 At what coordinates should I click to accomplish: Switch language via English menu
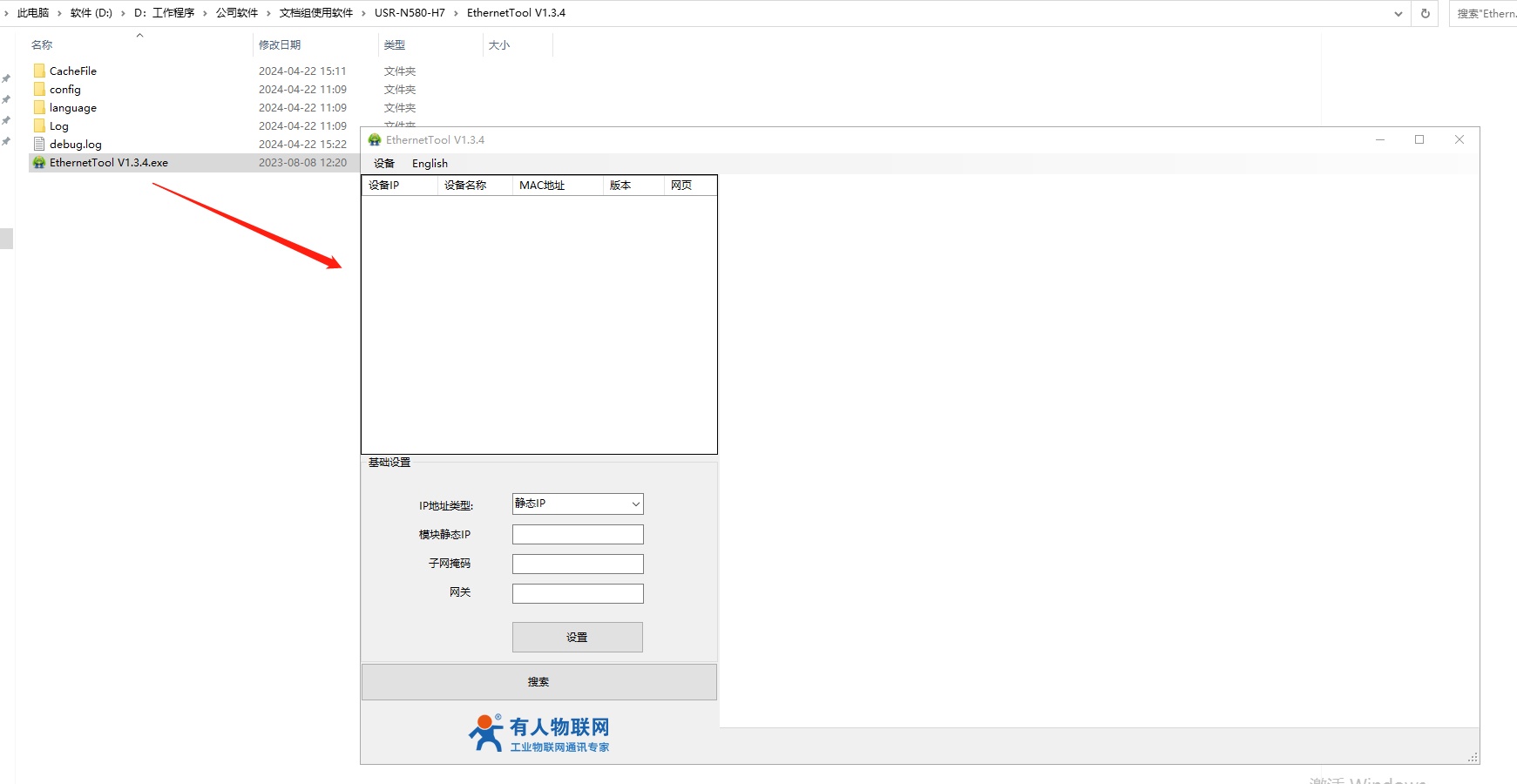pyautogui.click(x=430, y=163)
